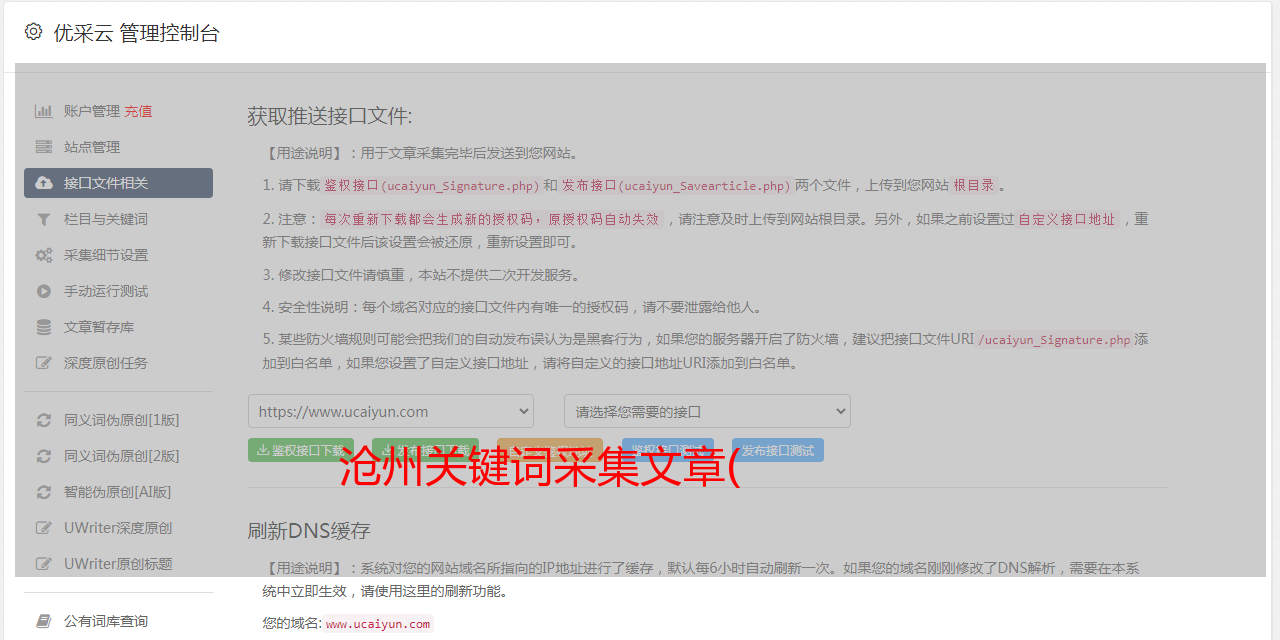The image size is (1280, 640).
Task: Click the green 鉴权接口下载 button
Action: [301, 450]
